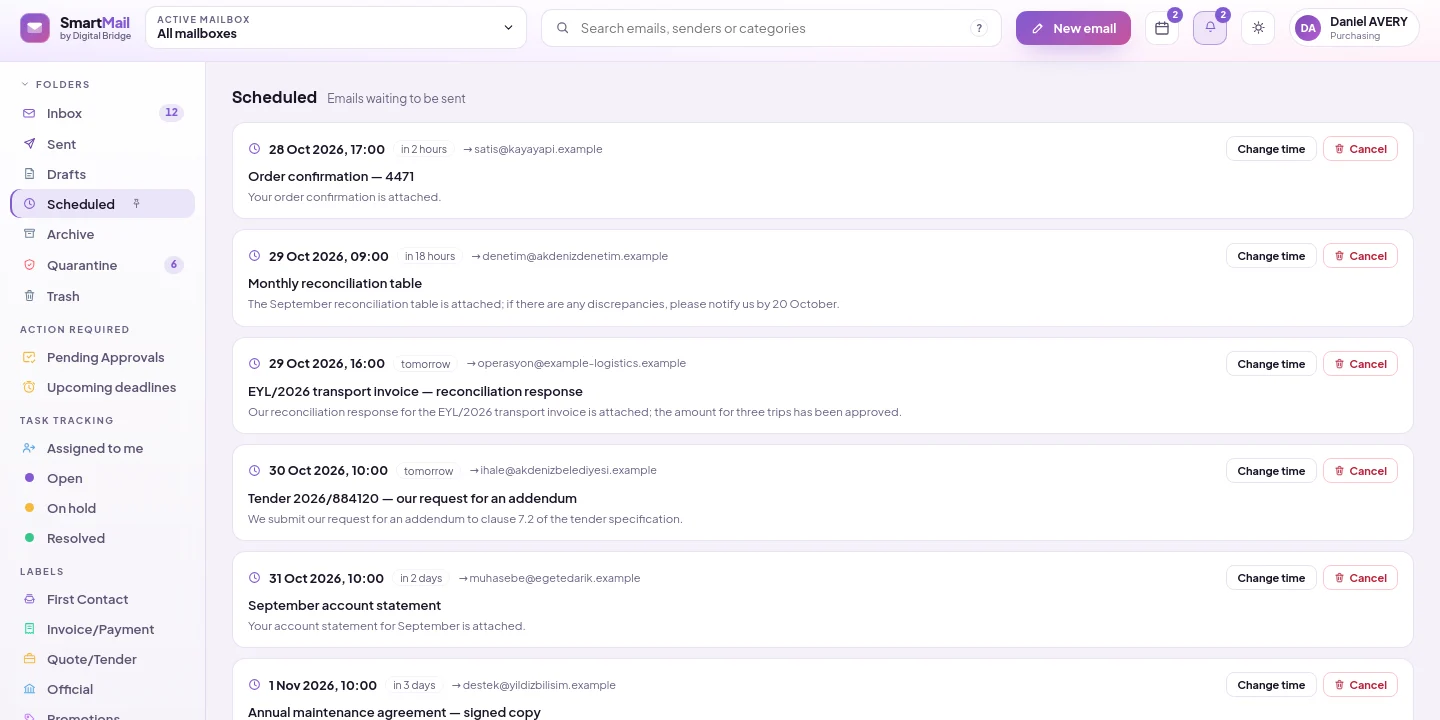
Task: Click the Official building icon
Action: [x=29, y=689]
